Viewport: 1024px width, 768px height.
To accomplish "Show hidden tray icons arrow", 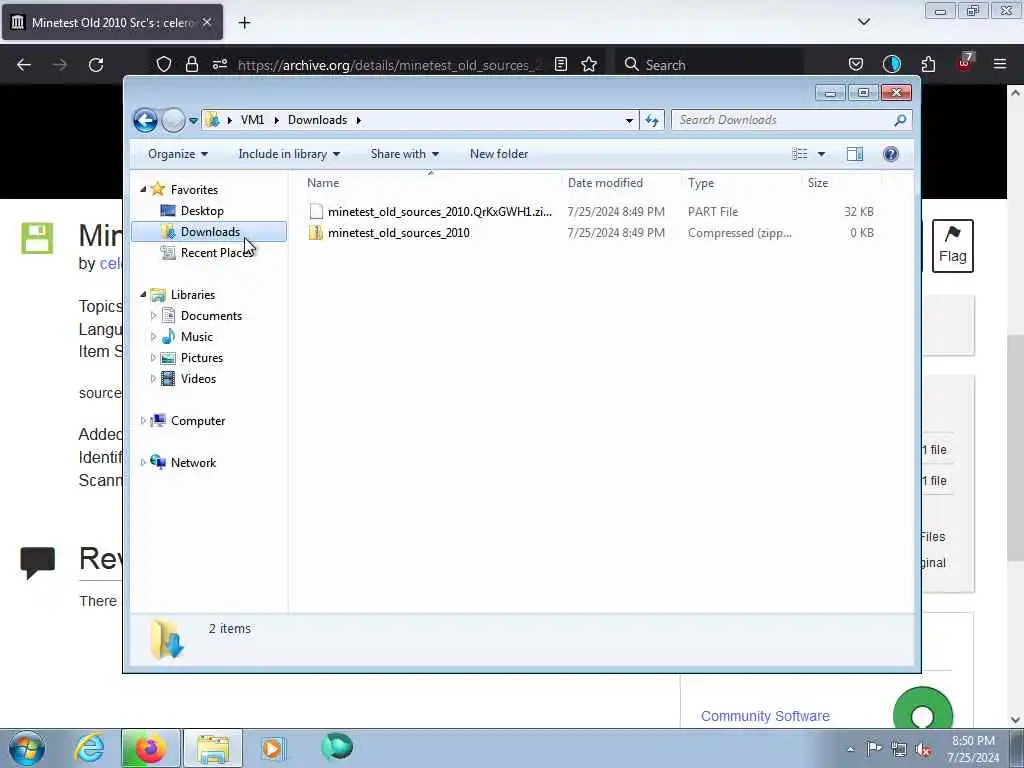I will coord(850,749).
